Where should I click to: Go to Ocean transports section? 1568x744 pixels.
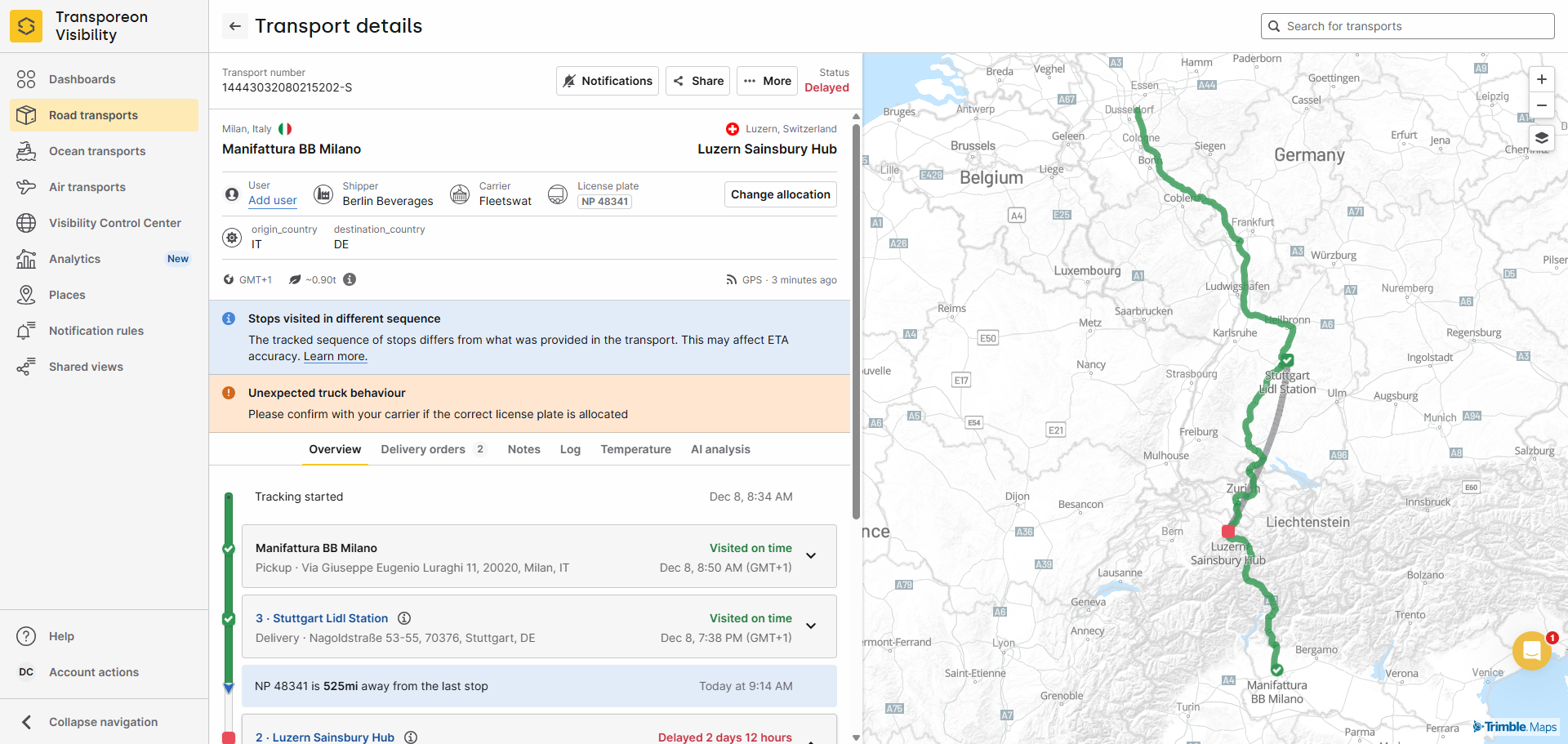coord(104,151)
